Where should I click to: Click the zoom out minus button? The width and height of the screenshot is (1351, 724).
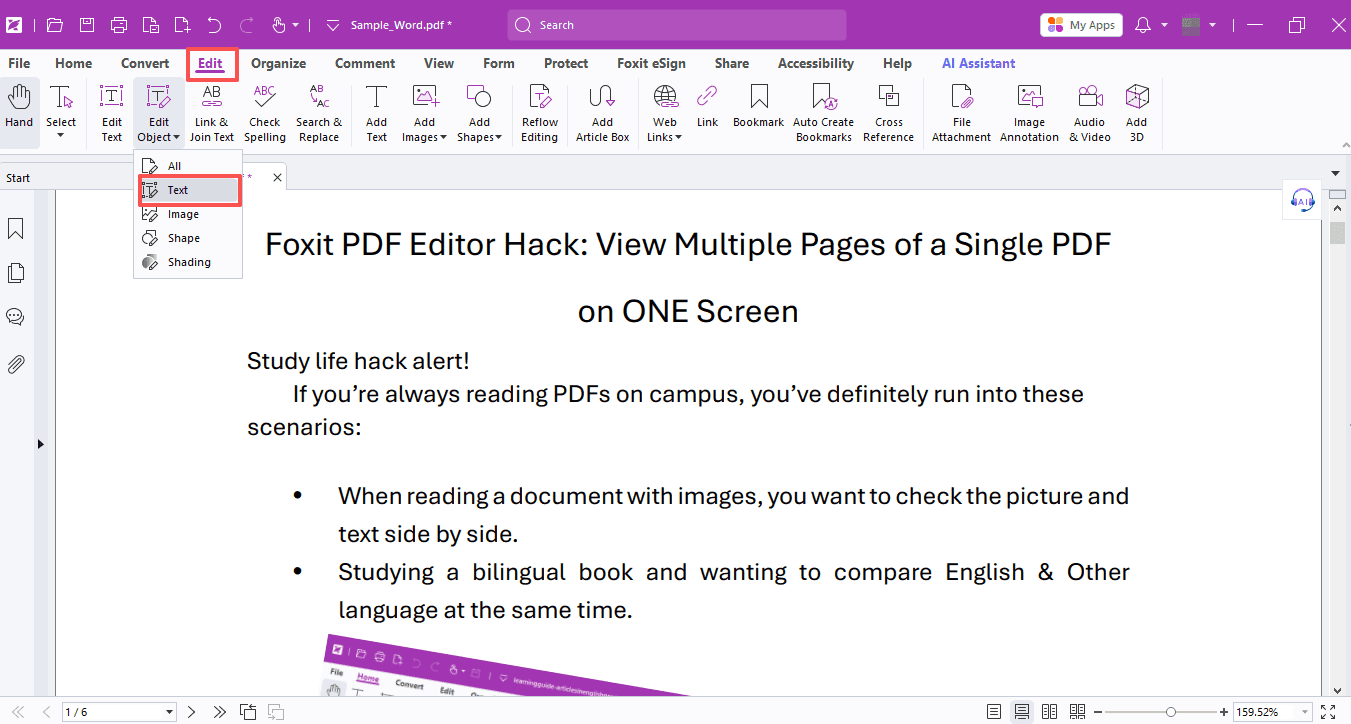1097,712
